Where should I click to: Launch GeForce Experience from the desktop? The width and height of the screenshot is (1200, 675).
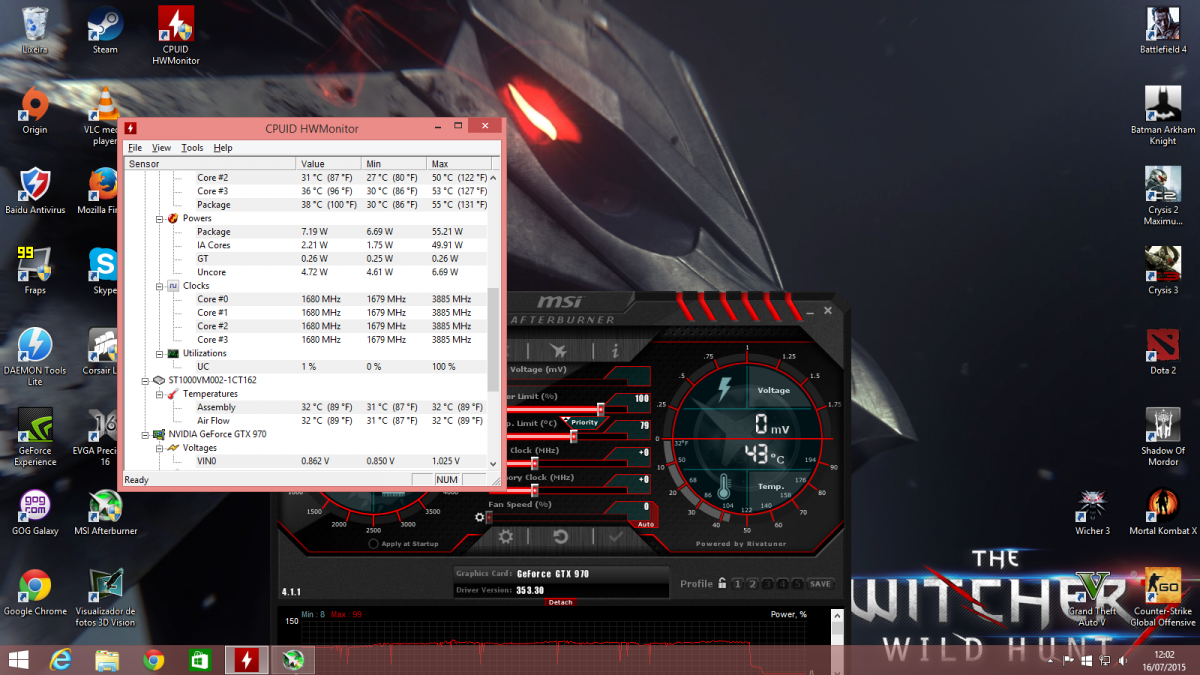click(x=35, y=437)
